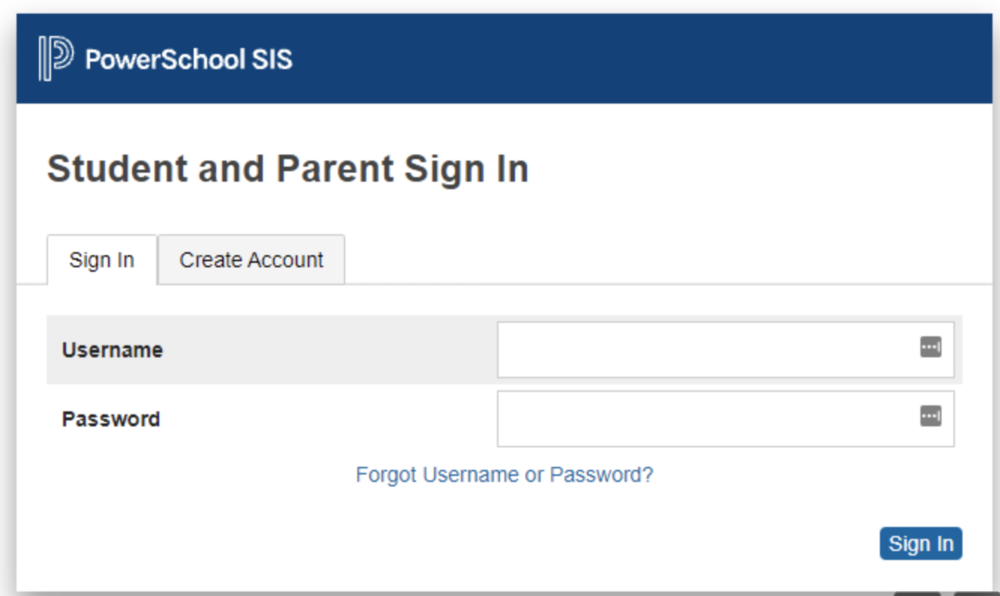The width and height of the screenshot is (1000, 596).
Task: Click the keyboard icon beside the Password entry
Action: [x=932, y=414]
